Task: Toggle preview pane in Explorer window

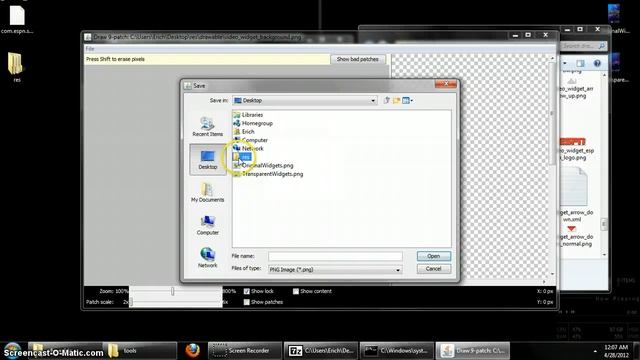Action: 580,63
